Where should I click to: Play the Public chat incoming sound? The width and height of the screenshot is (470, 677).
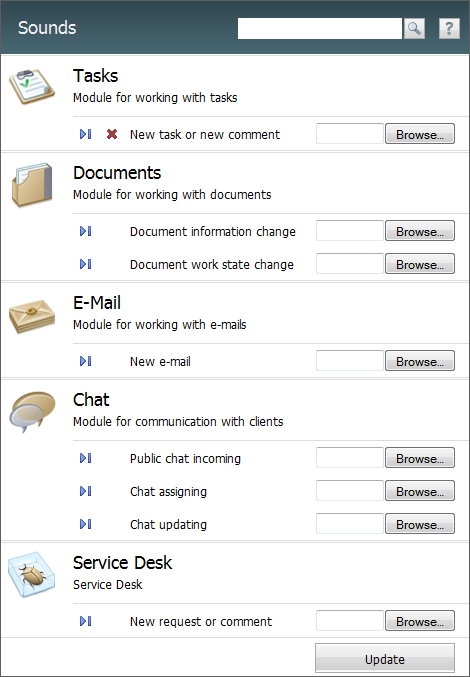coord(85,458)
